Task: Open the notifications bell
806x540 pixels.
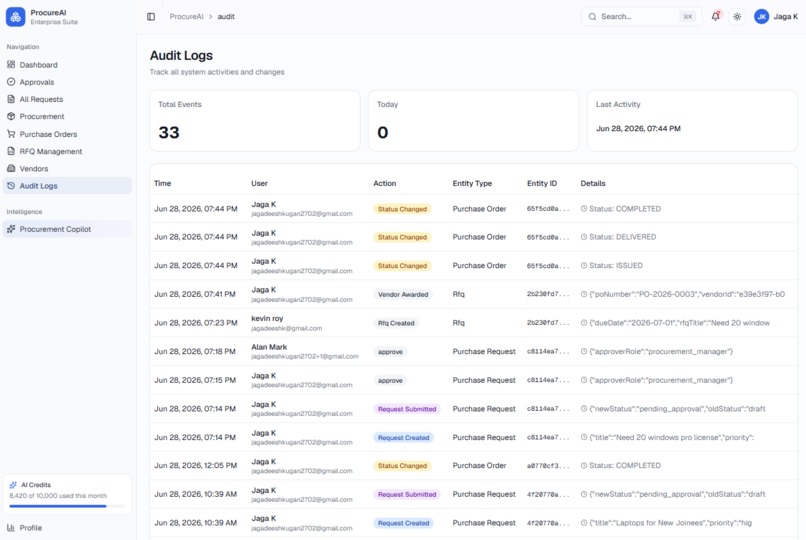Action: point(716,16)
